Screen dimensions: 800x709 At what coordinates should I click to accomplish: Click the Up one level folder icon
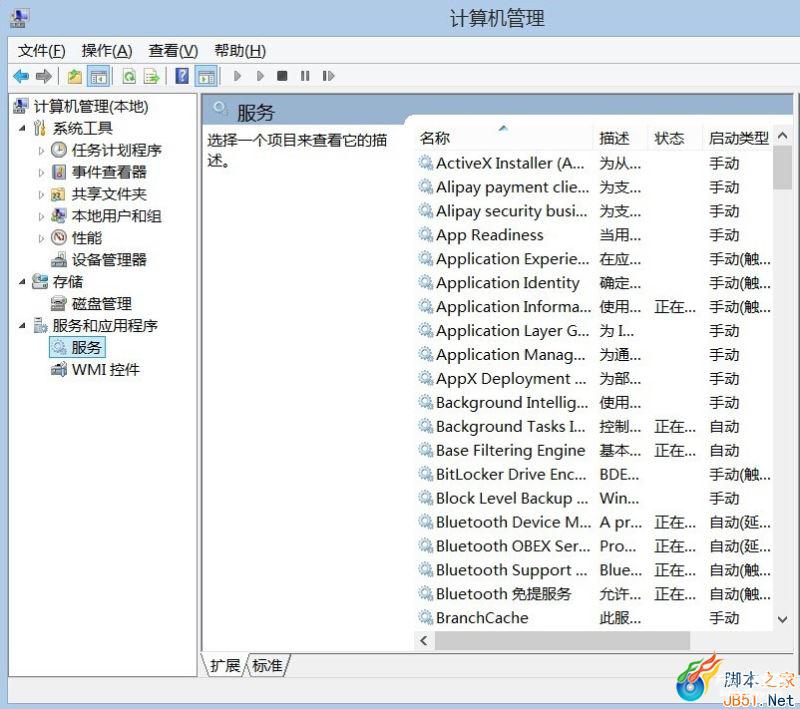[x=75, y=77]
